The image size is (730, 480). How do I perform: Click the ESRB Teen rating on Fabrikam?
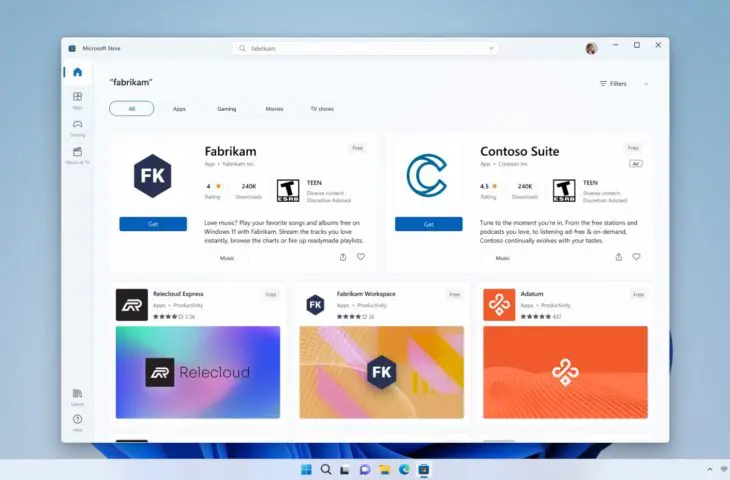pos(288,191)
